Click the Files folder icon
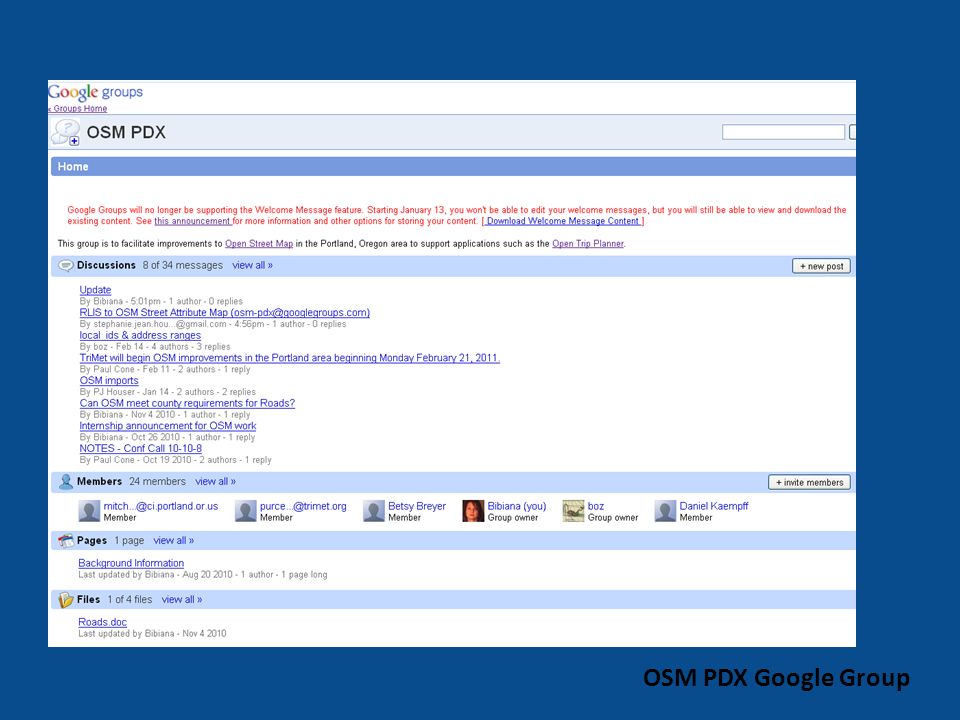The image size is (960, 720). coord(66,600)
